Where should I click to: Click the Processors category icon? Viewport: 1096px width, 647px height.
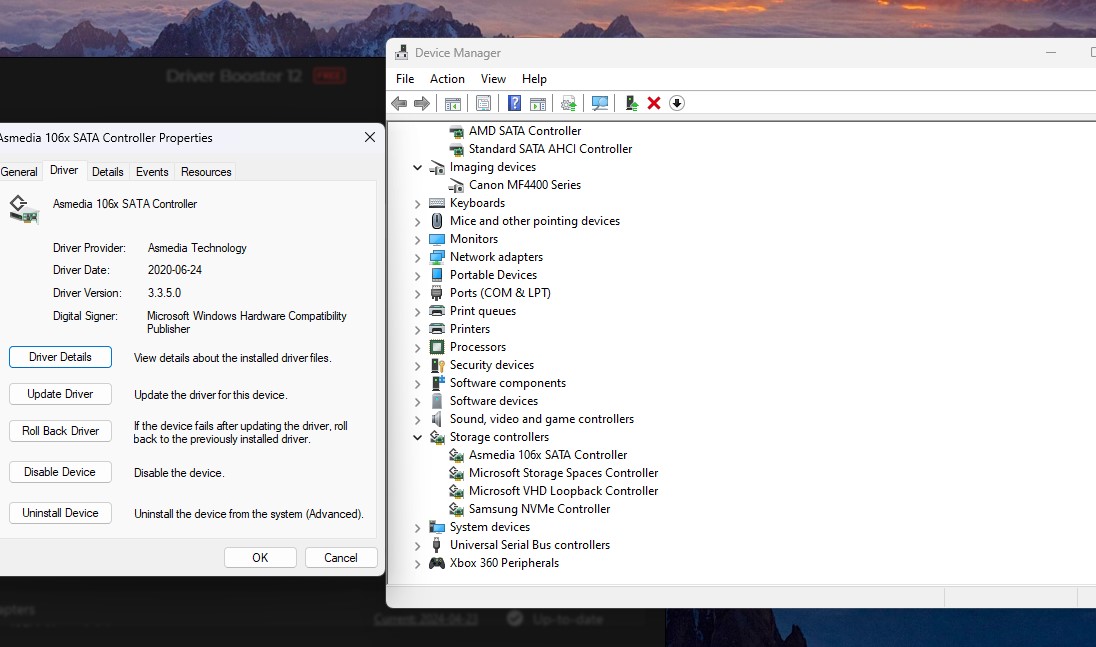click(x=437, y=347)
